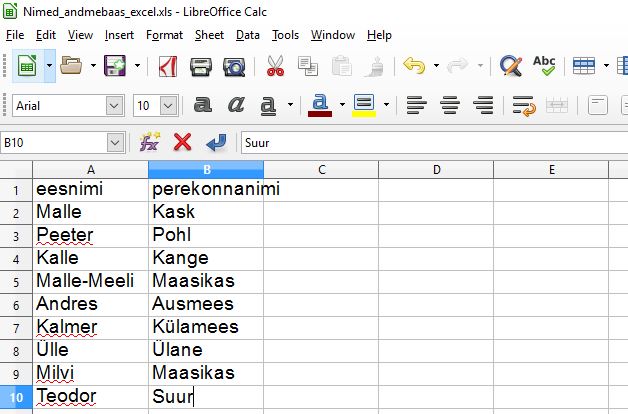Align cell text left
The width and height of the screenshot is (628, 414).
click(417, 106)
